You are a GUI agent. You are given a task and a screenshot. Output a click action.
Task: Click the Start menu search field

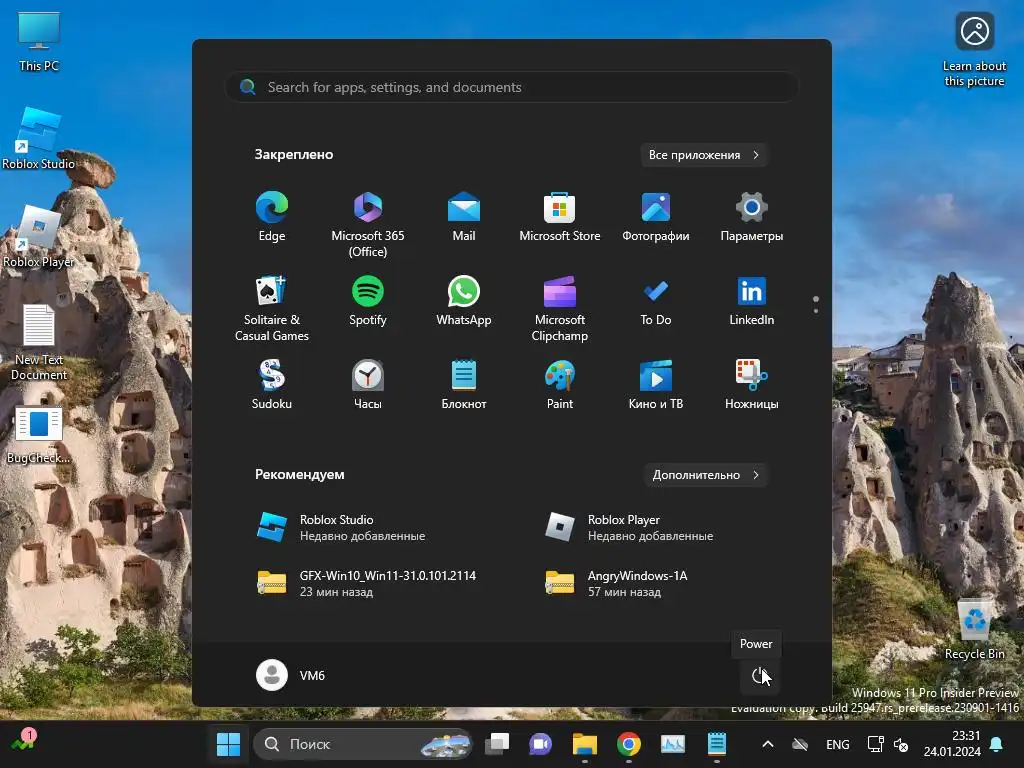click(x=511, y=87)
